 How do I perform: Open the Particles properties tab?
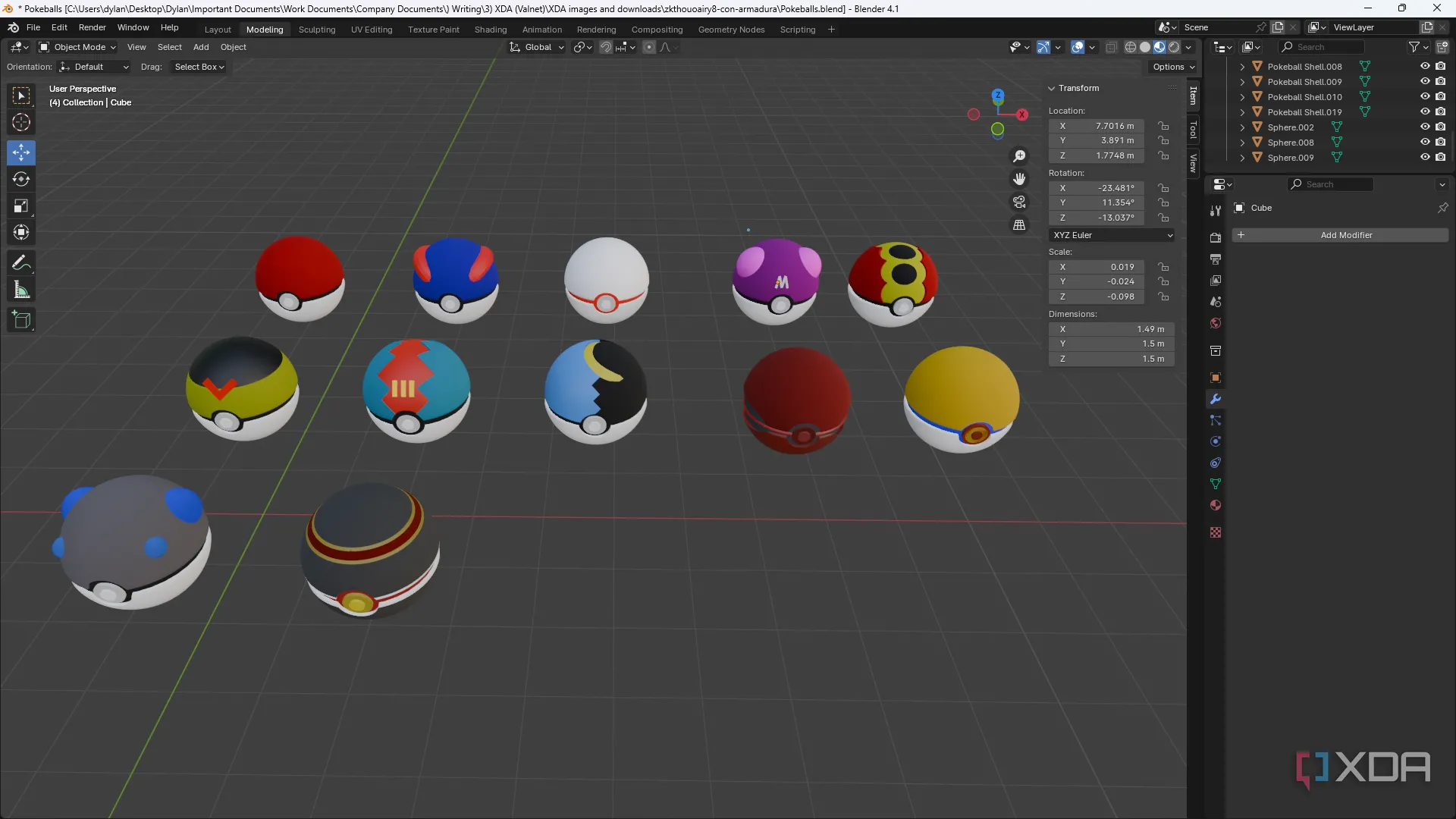pos(1216,420)
